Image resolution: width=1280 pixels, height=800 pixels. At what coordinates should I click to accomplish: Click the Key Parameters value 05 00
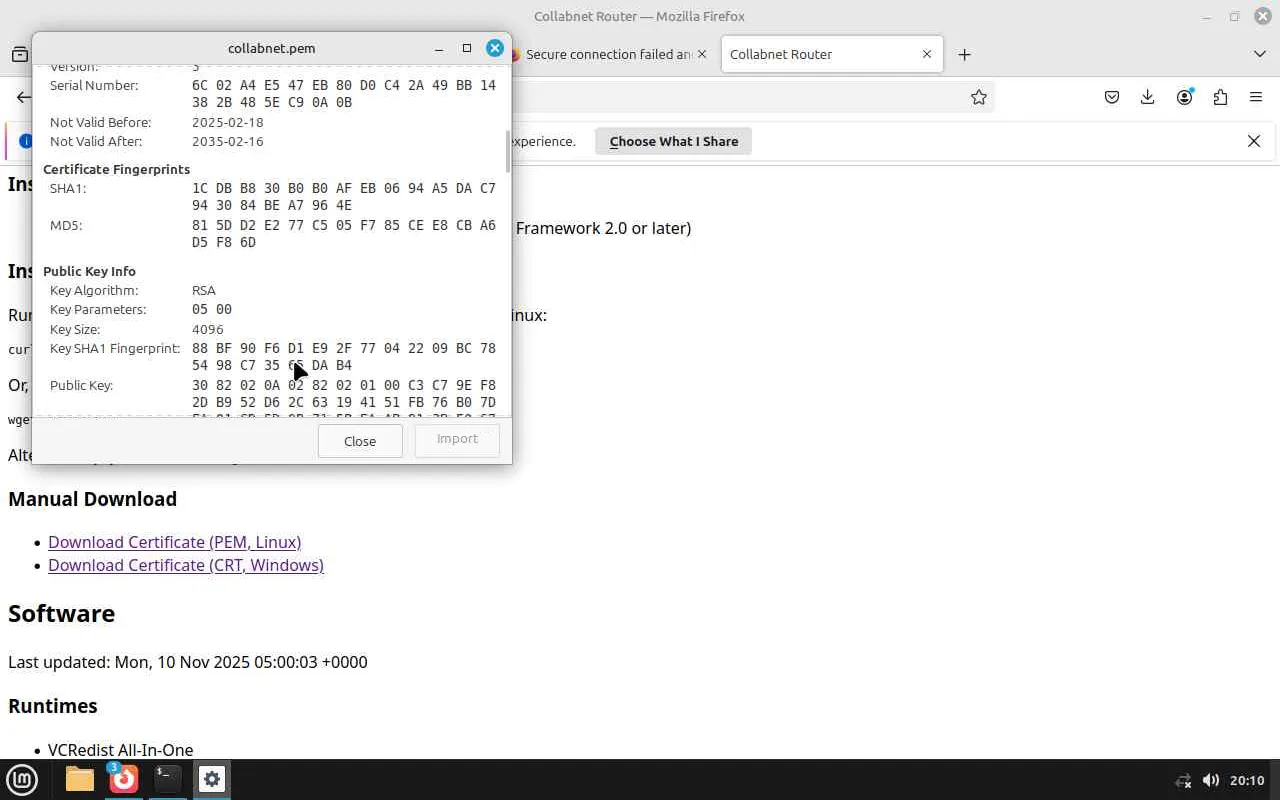point(212,309)
